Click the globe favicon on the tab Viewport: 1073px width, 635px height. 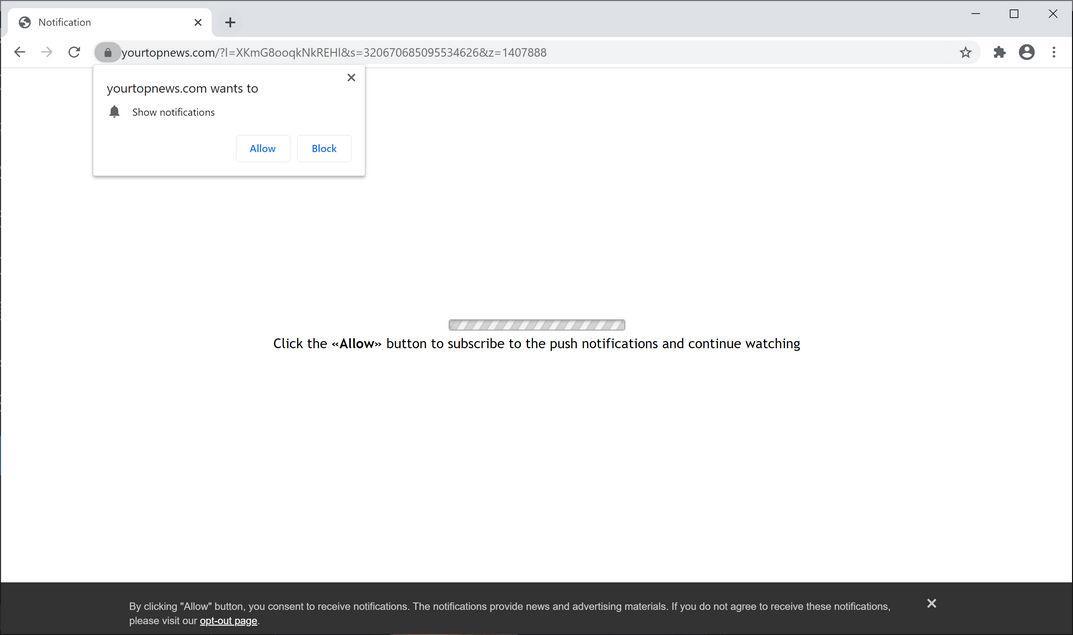point(25,23)
